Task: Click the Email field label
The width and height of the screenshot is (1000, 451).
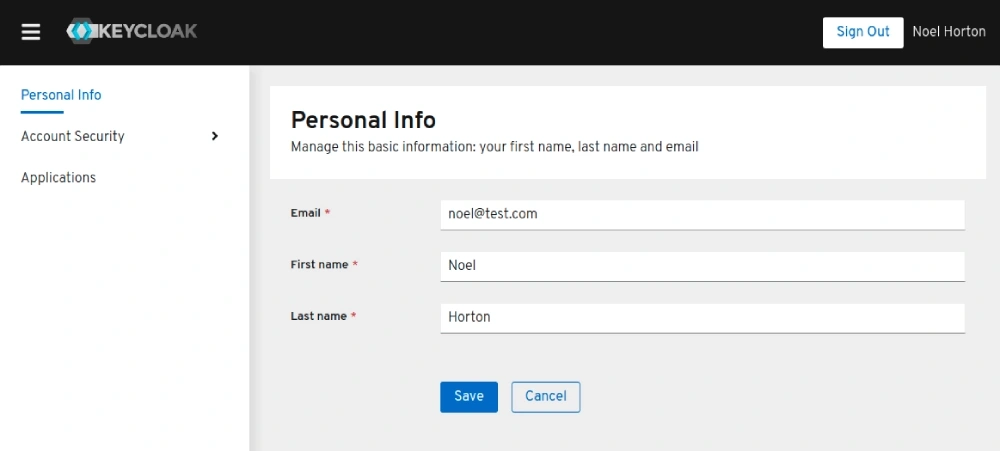Action: coord(305,213)
